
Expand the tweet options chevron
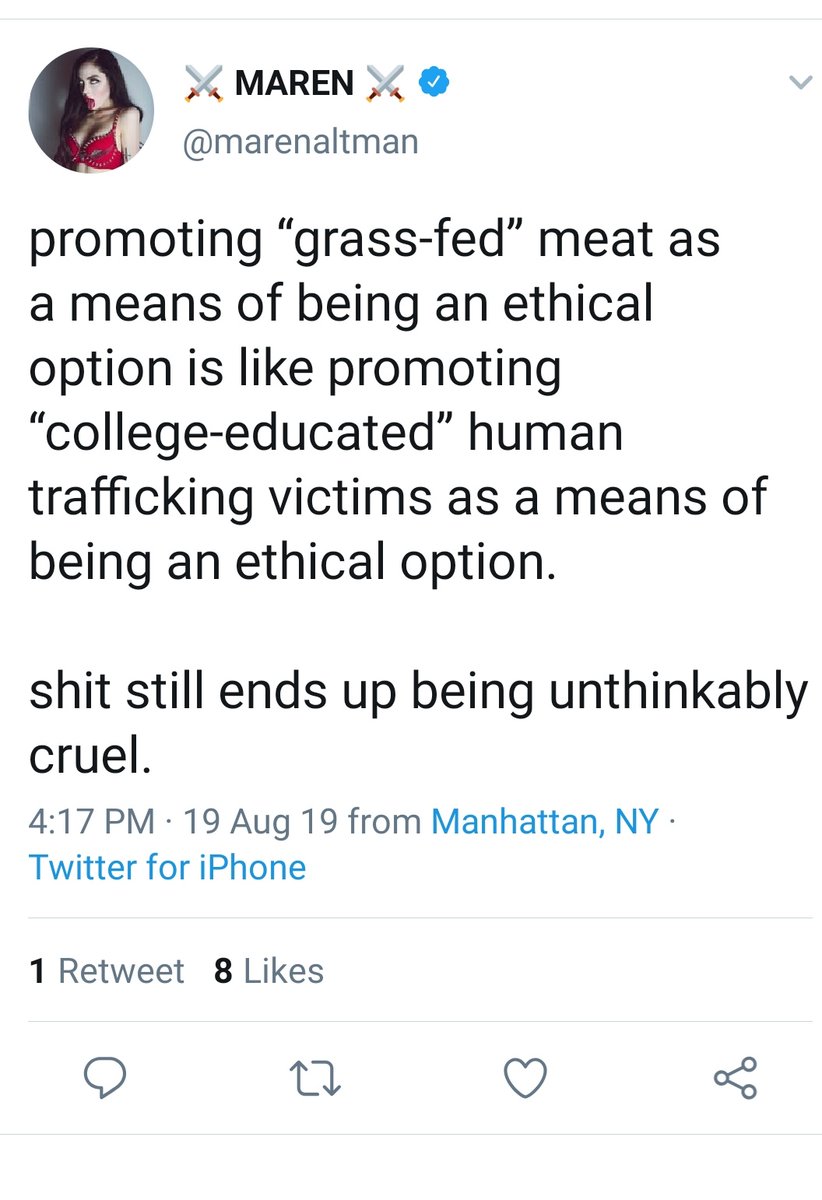coord(796,85)
